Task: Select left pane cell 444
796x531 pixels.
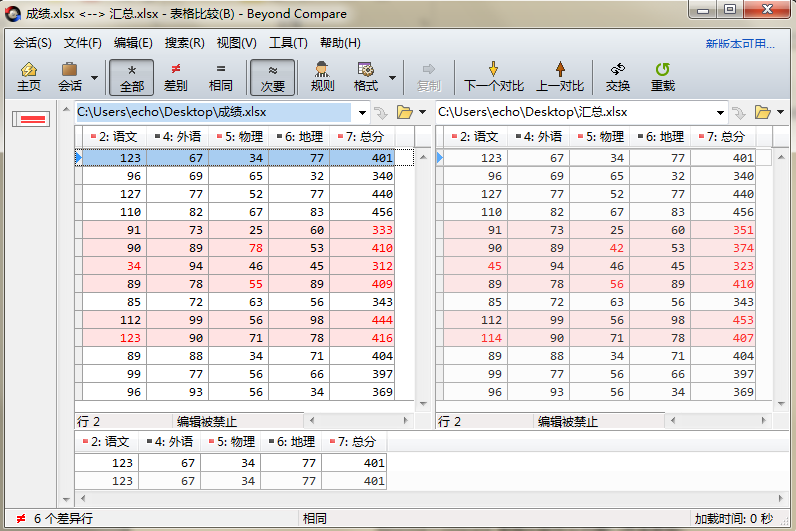Action: tap(362, 320)
